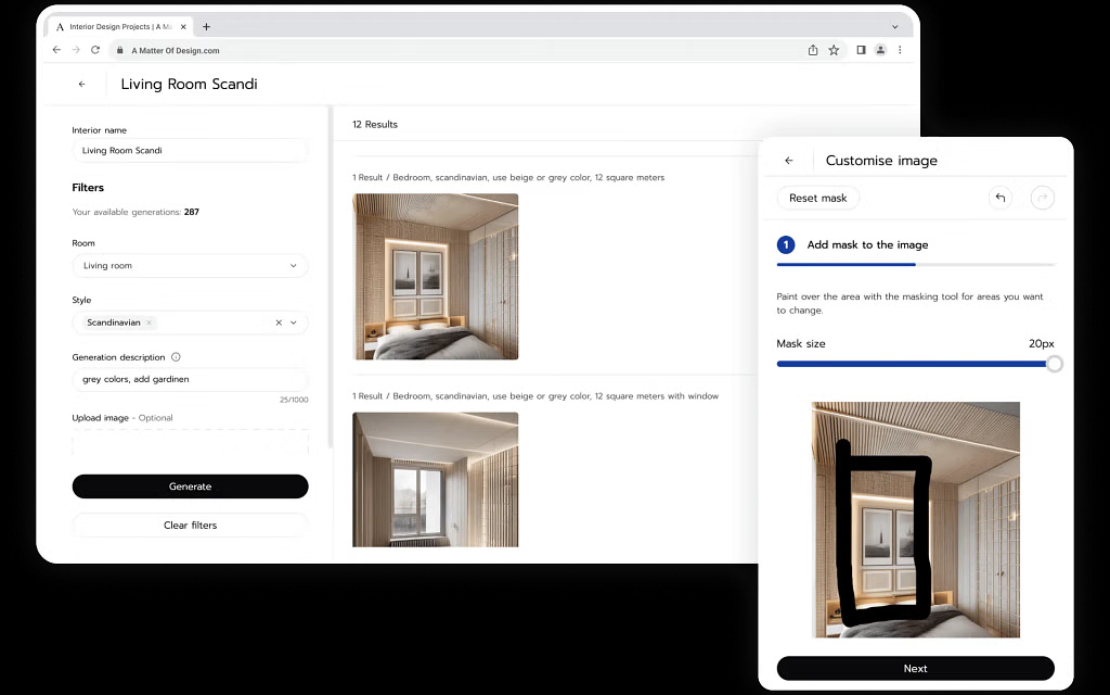The image size is (1110, 695).
Task: Adjust the Mask size slider handle
Action: pos(1054,364)
